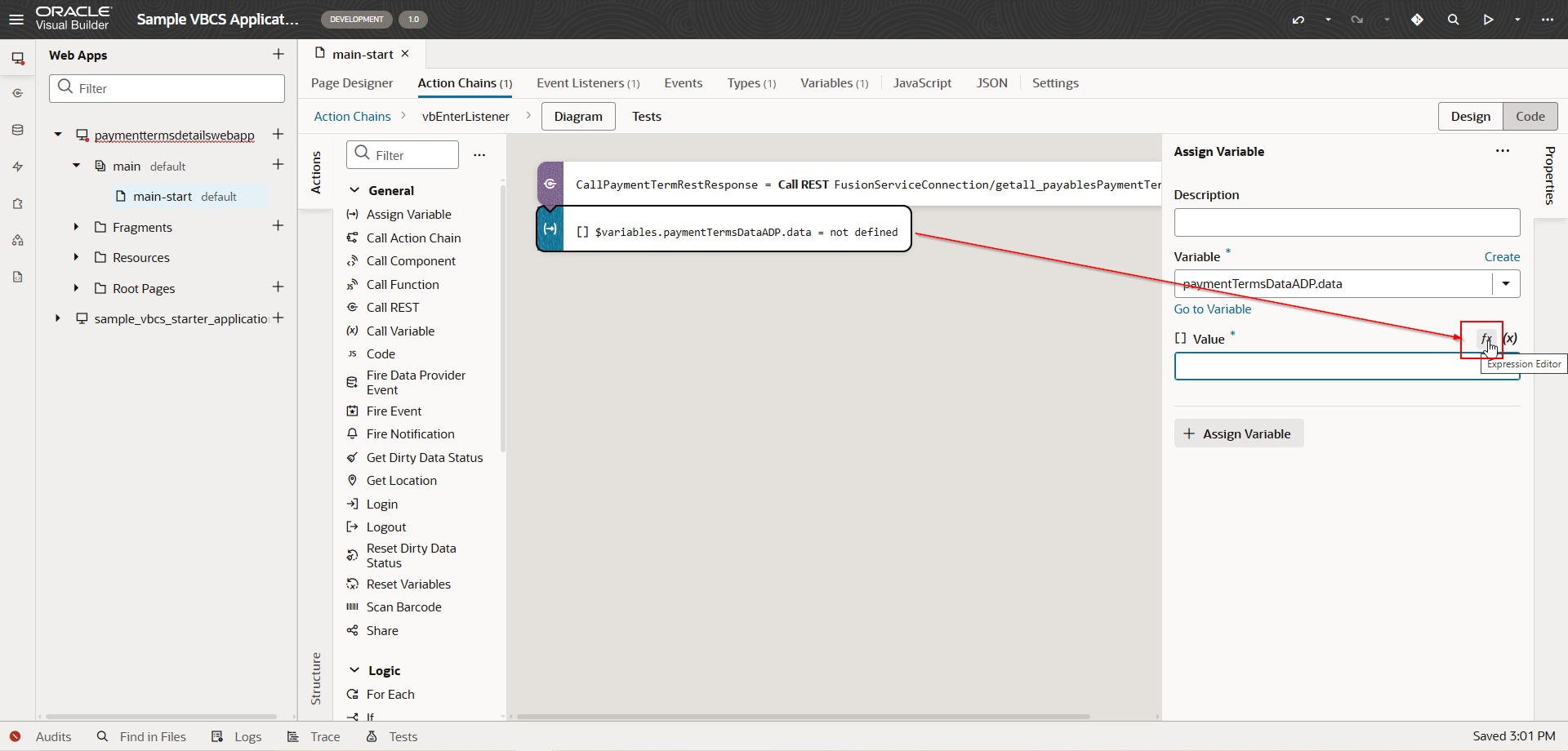The height and width of the screenshot is (751, 1568).
Task: Expand the Fragments folder
Action: pyautogui.click(x=76, y=227)
